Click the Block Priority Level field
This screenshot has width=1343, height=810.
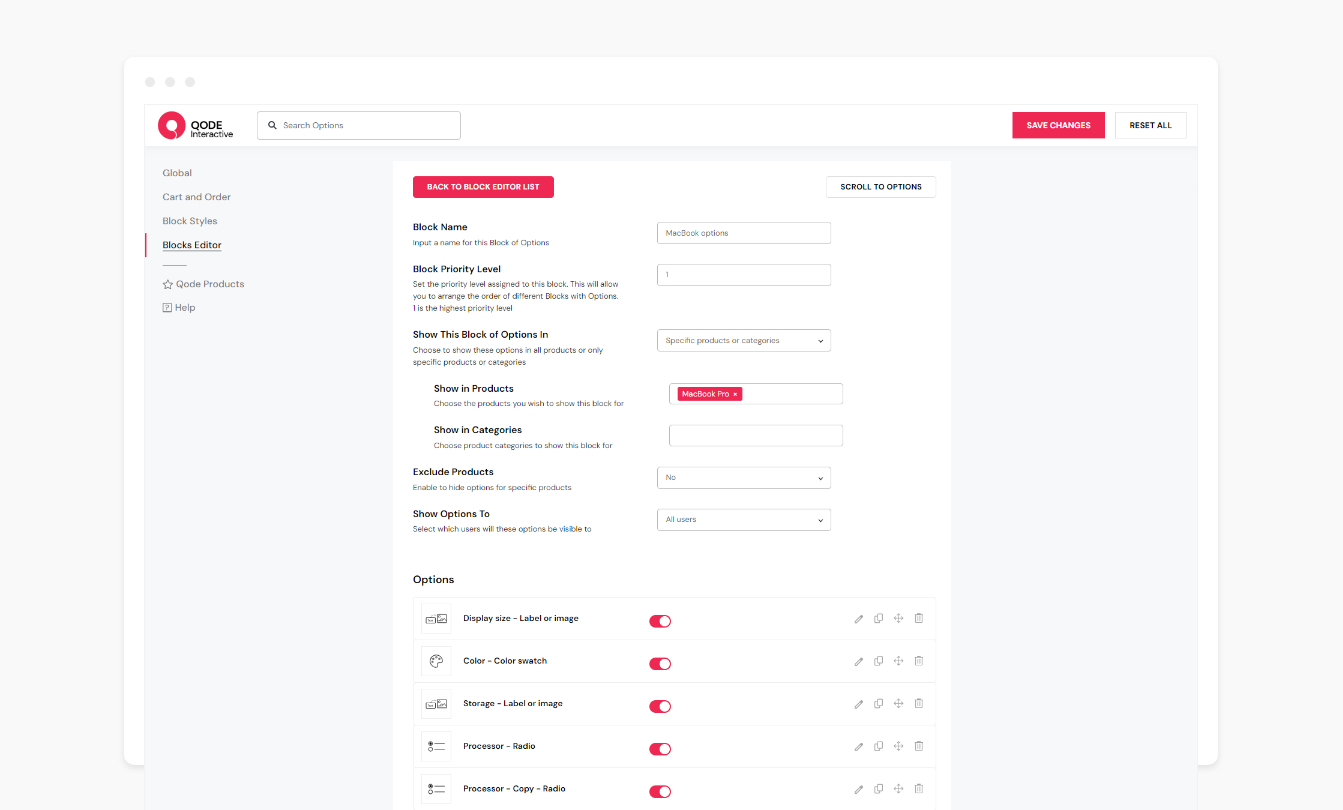click(744, 275)
